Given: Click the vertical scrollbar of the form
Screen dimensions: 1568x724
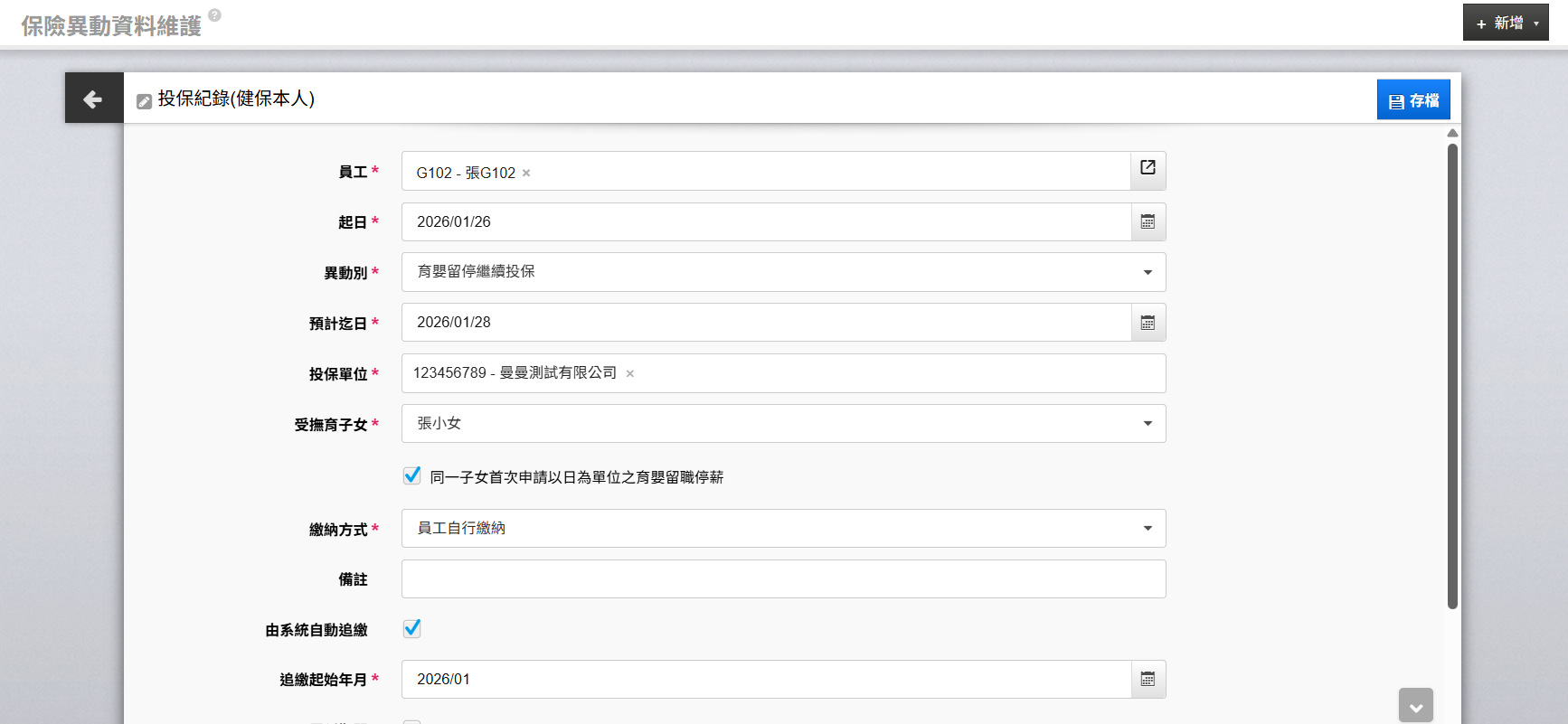Looking at the screenshot, I should coord(1452,375).
